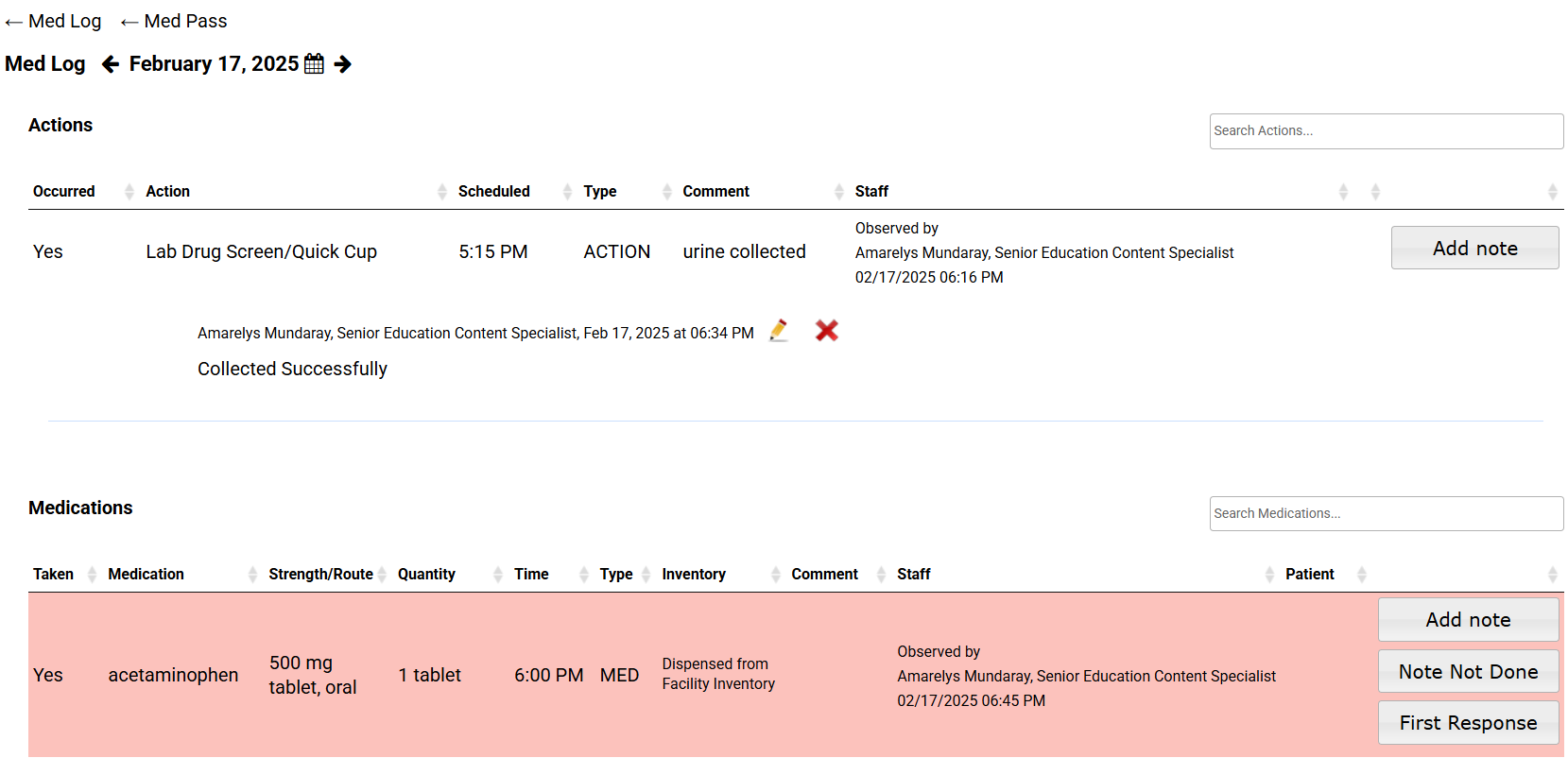
Task: Go to previous day with left arrow
Action: (x=111, y=64)
